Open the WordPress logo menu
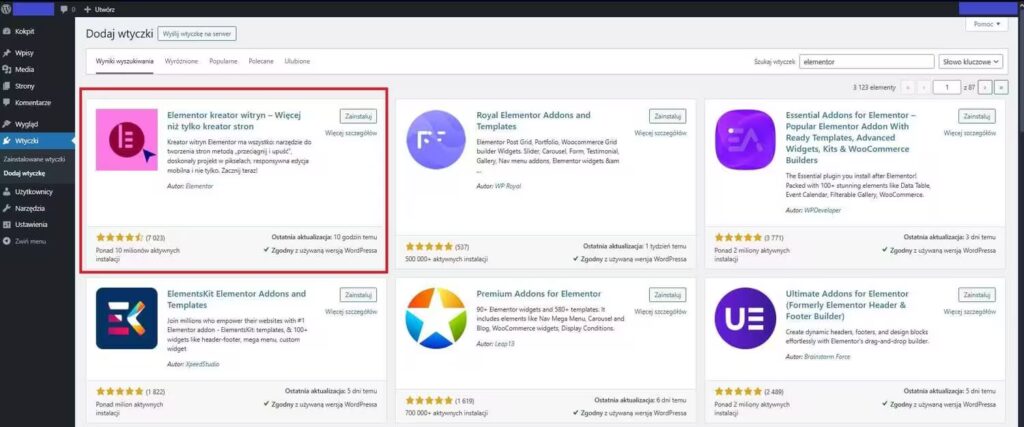The image size is (1024, 427). pos(7,8)
